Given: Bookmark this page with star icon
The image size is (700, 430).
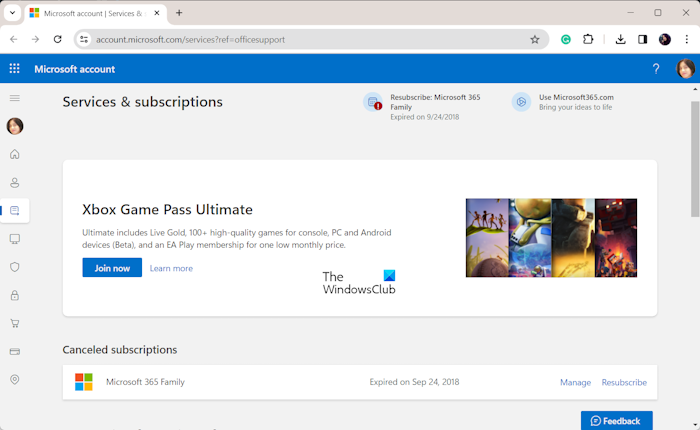Looking at the screenshot, I should 535,39.
